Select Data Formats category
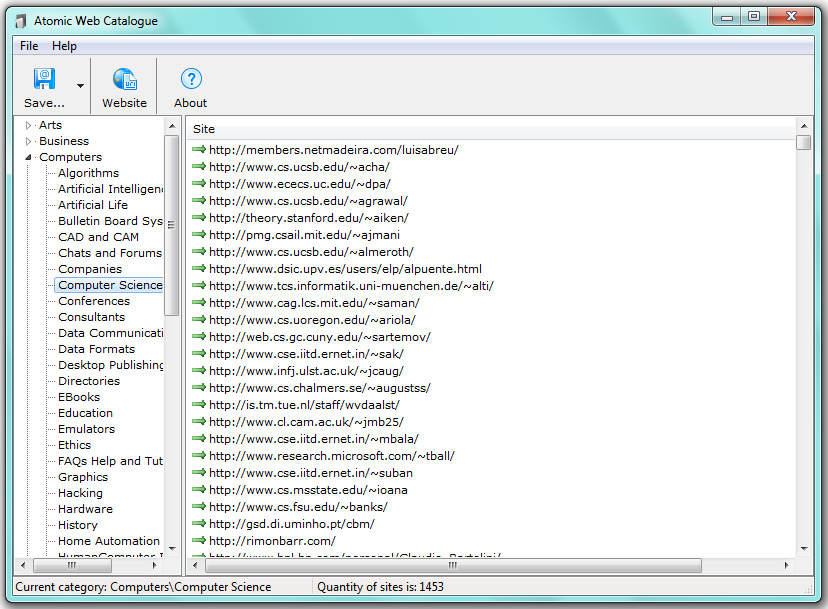This screenshot has width=828, height=609. point(97,349)
